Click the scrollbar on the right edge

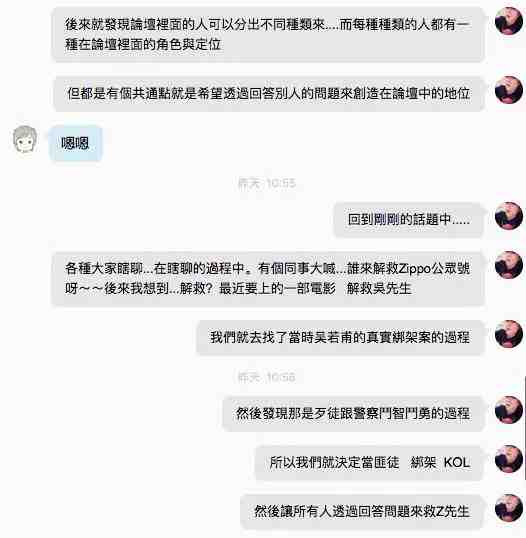pos(525,428)
